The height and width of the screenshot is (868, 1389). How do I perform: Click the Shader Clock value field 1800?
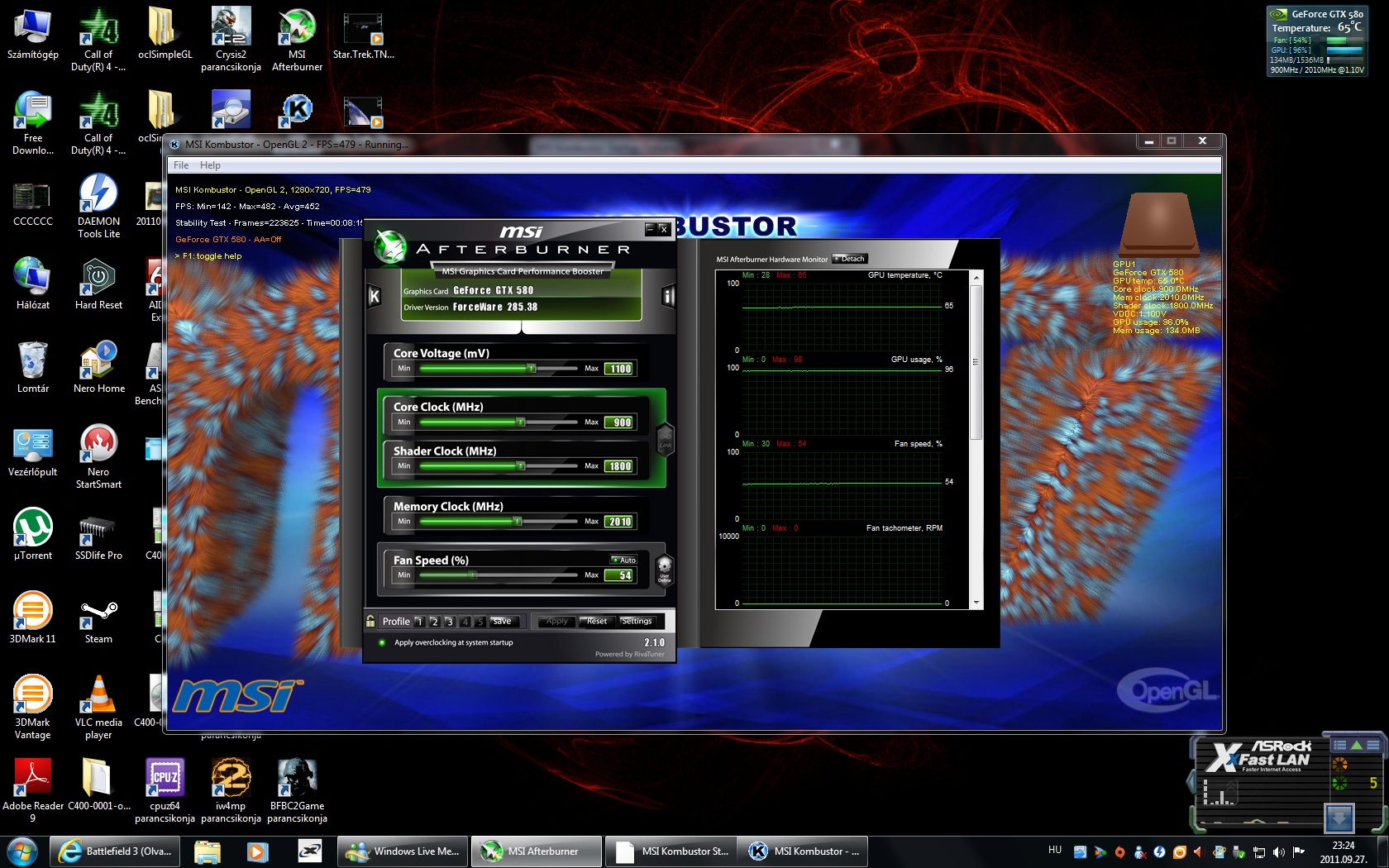pyautogui.click(x=619, y=466)
